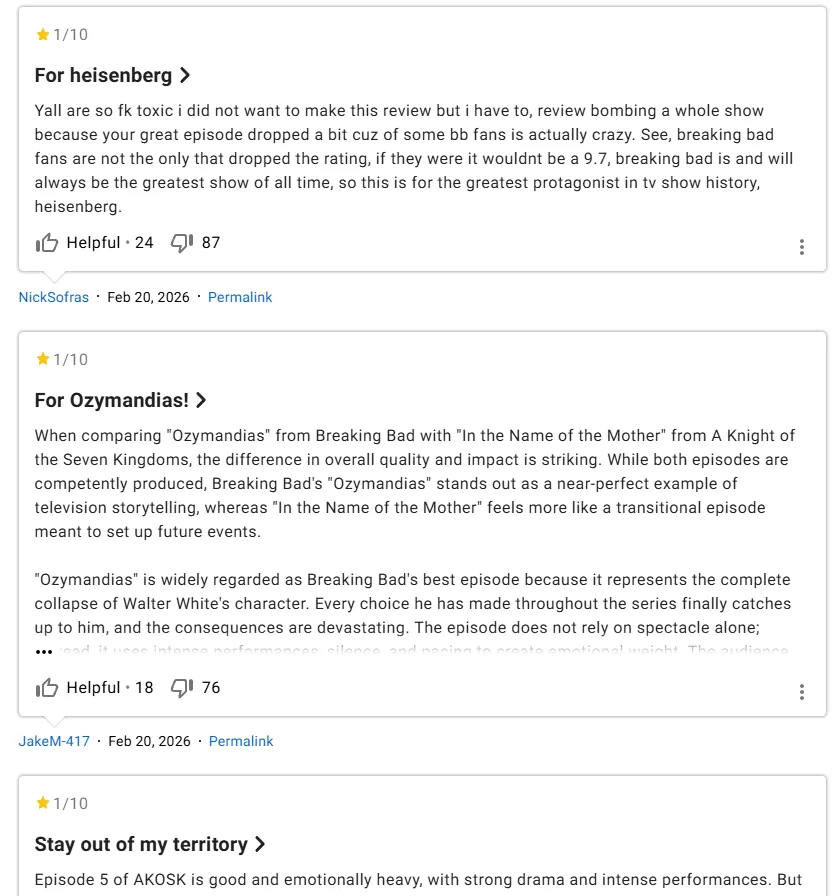
Task: Click the 'Helpful' label on 'For heisenberg' review
Action: [93, 243]
